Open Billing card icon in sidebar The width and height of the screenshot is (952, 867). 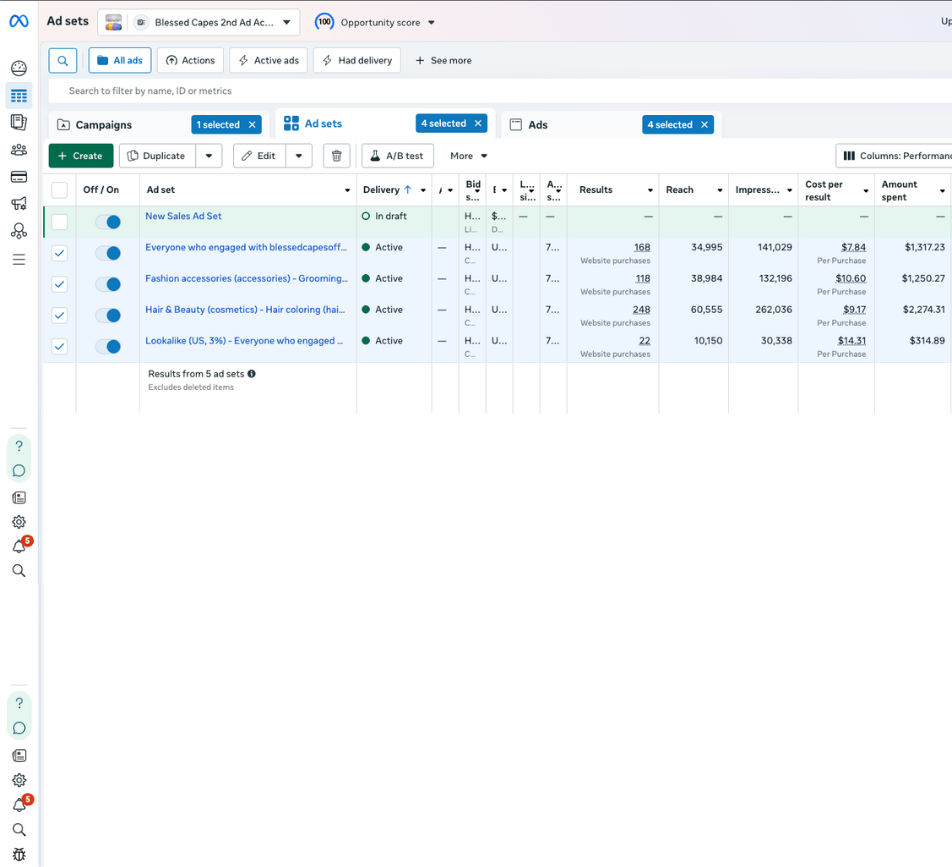click(19, 177)
